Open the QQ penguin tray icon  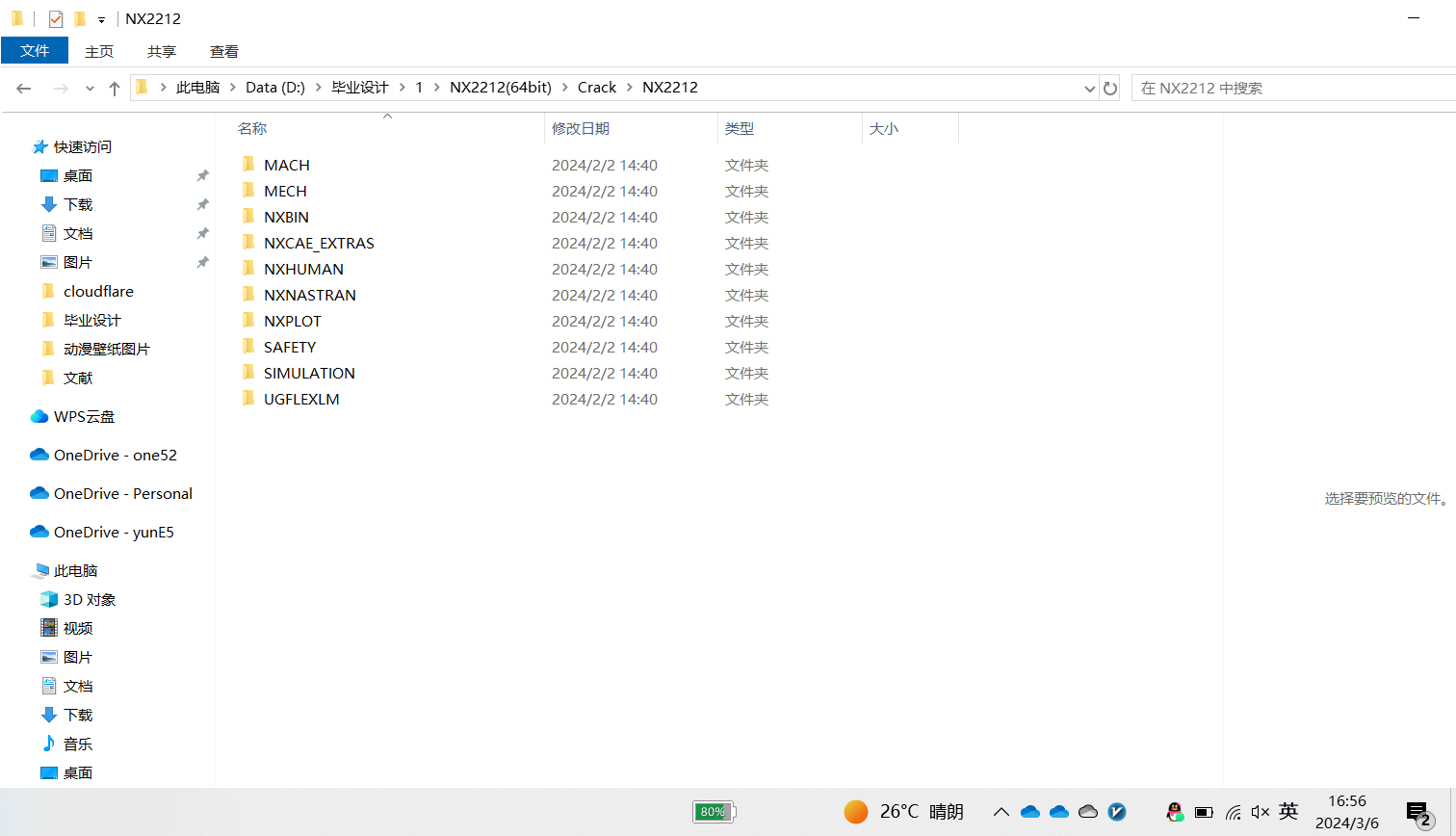tap(1175, 812)
